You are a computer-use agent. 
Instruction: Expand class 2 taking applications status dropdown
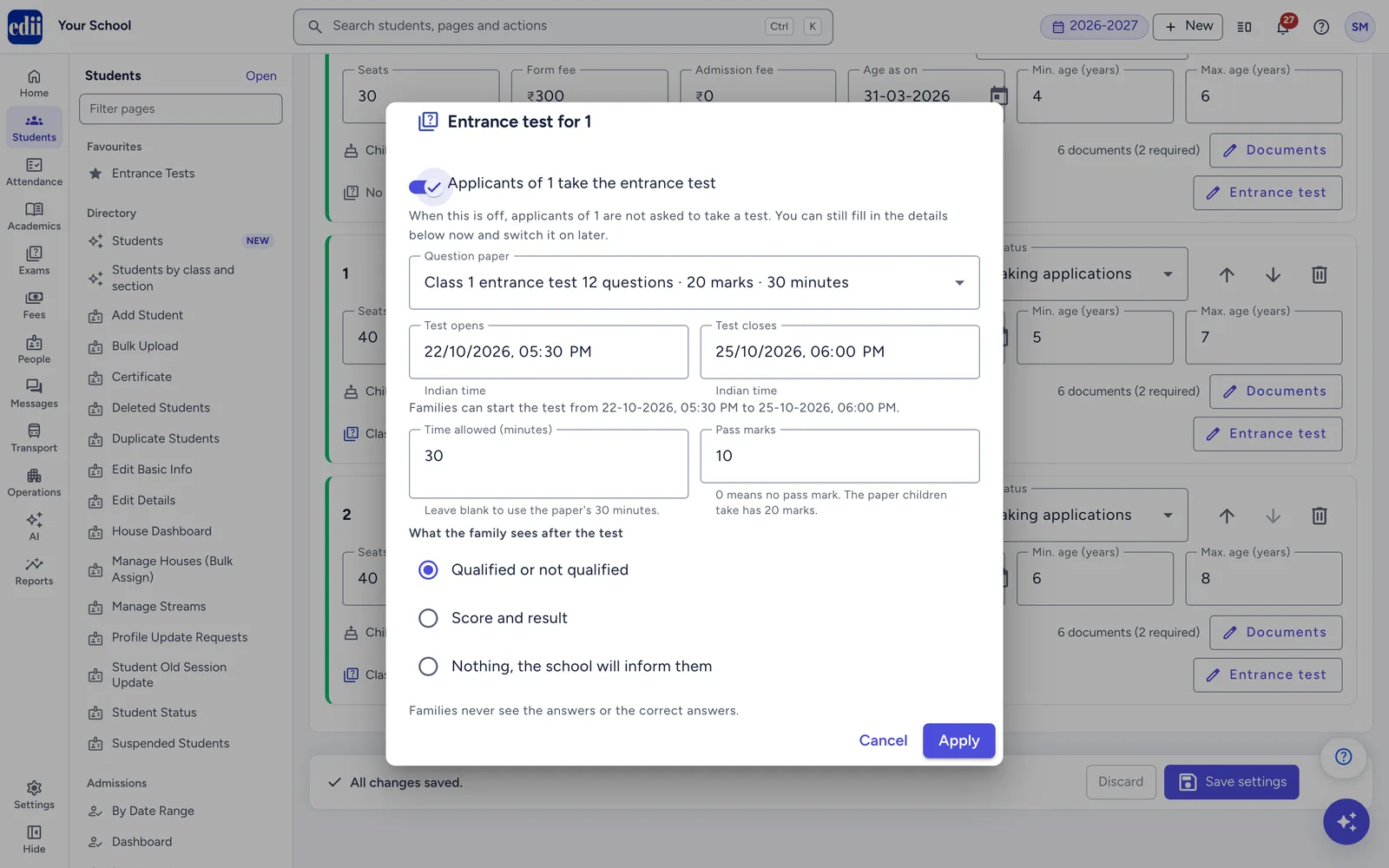point(1094,516)
